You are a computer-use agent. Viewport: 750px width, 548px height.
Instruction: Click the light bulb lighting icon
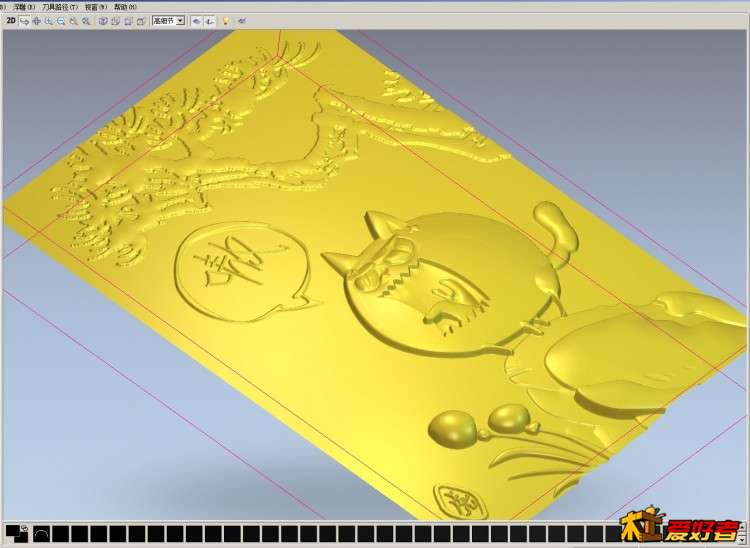[x=226, y=21]
